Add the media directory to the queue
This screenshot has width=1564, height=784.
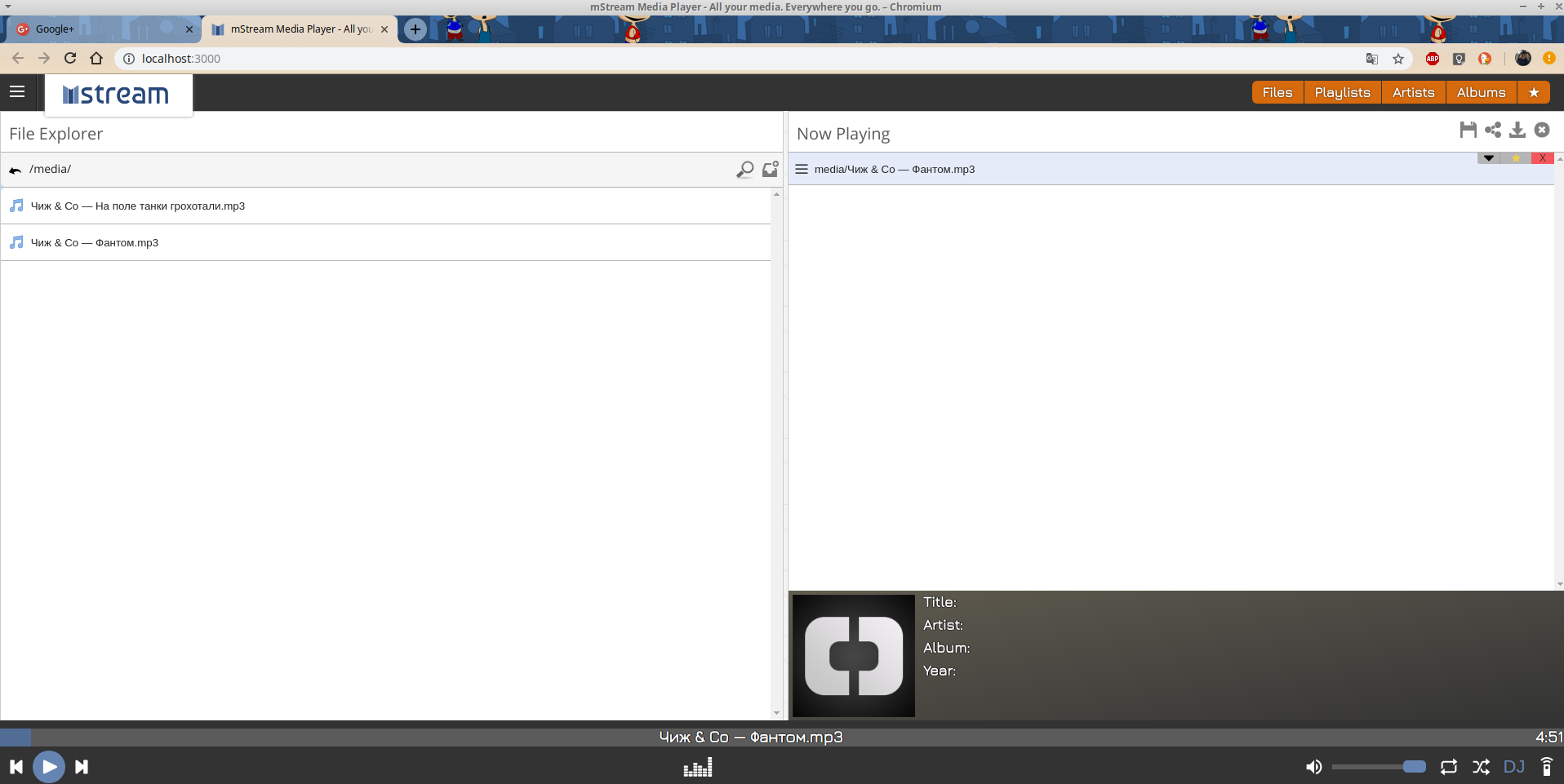[x=770, y=170]
